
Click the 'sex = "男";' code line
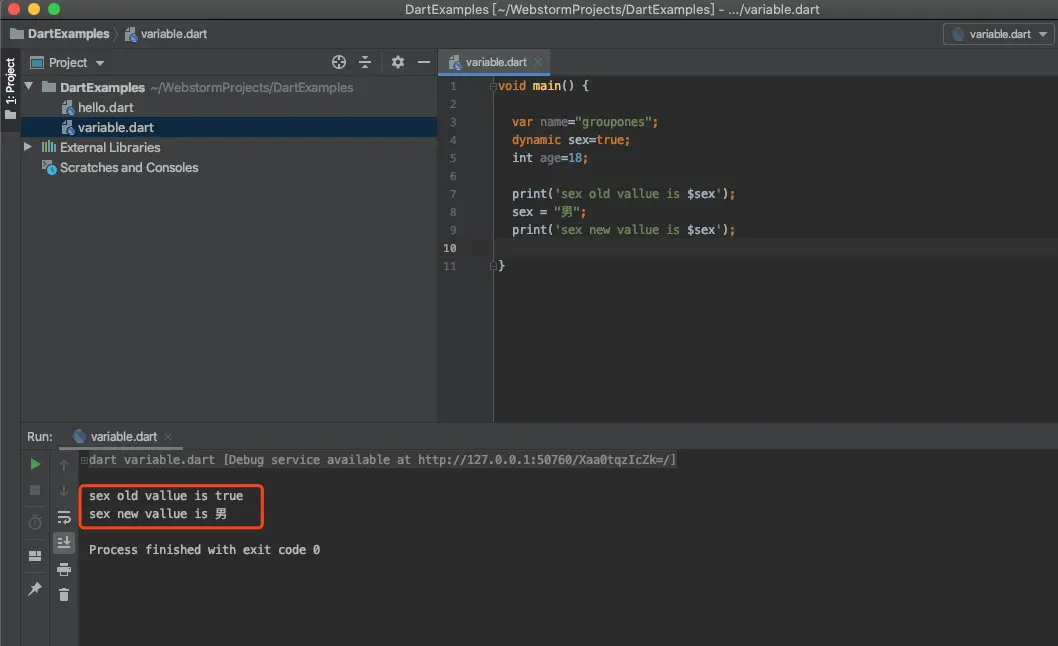pos(549,212)
